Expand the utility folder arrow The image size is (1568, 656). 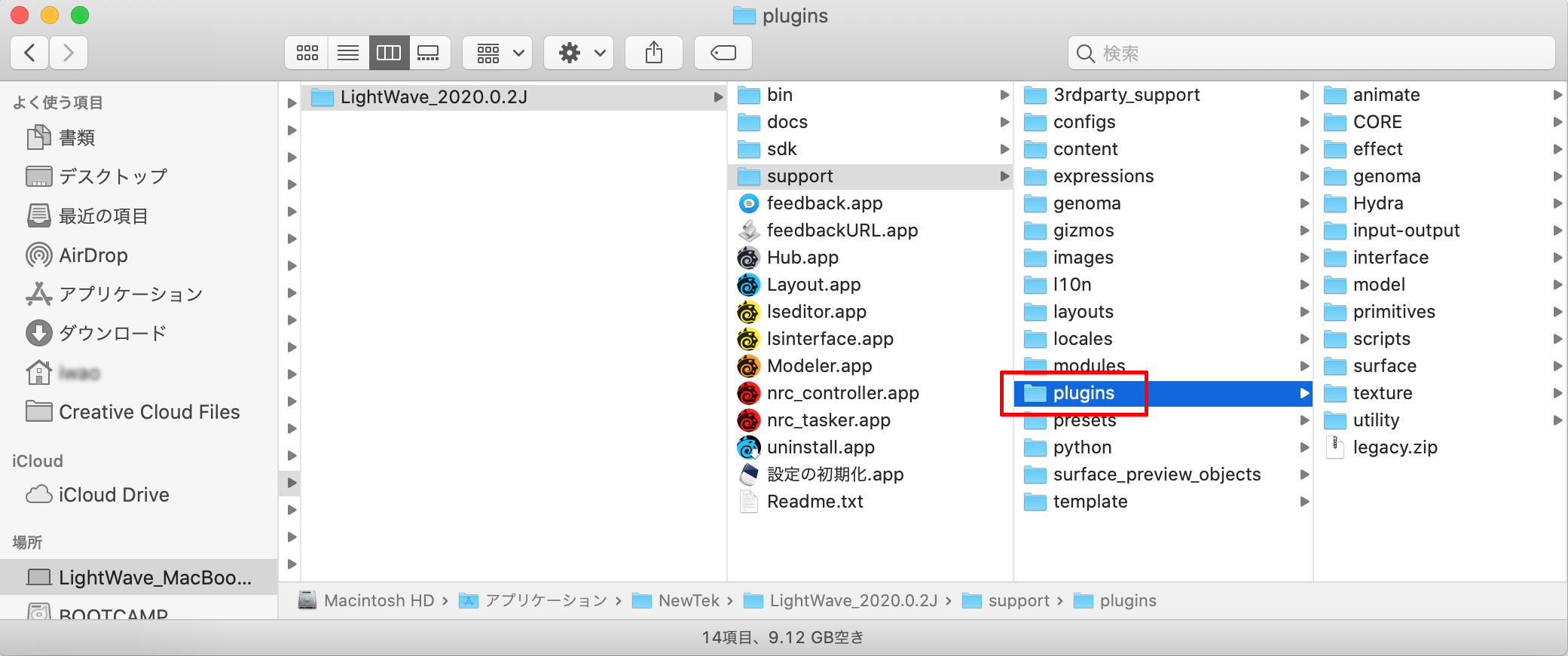pos(1557,420)
